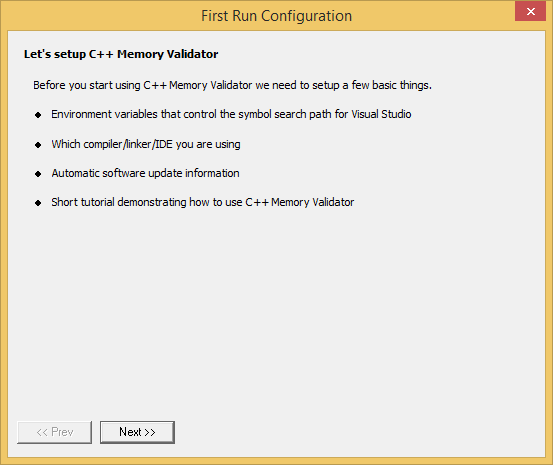Click the diamond bullet beside Short tutorial
This screenshot has width=553, height=465.
[x=38, y=203]
